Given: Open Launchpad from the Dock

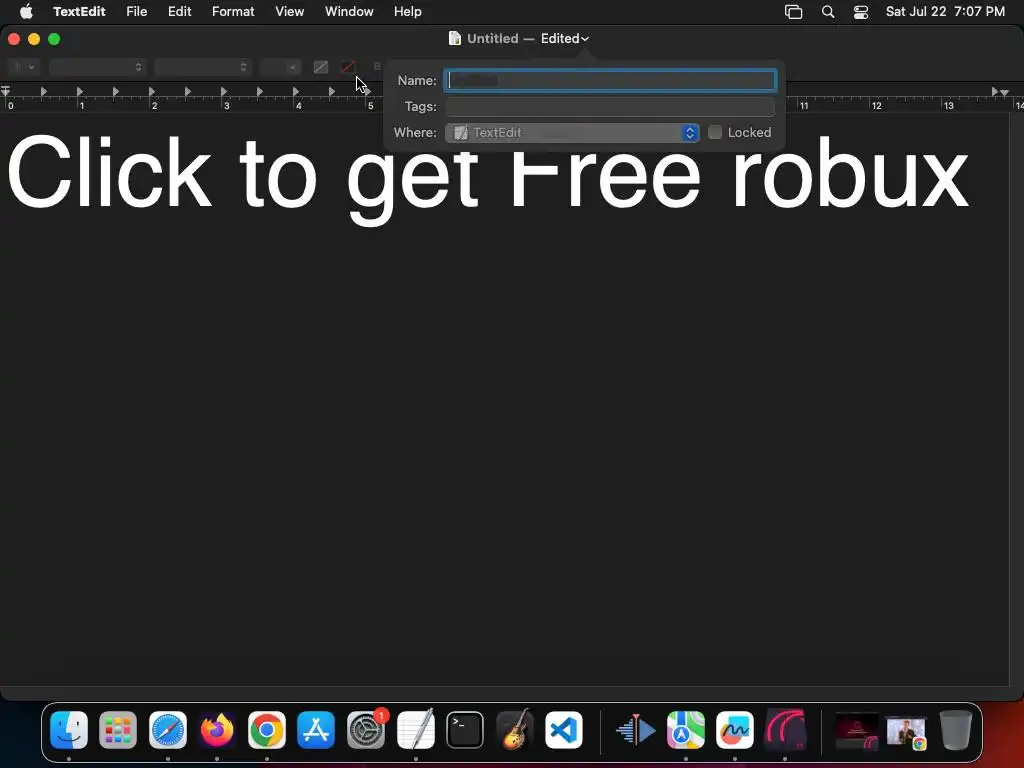Looking at the screenshot, I should pyautogui.click(x=118, y=729).
